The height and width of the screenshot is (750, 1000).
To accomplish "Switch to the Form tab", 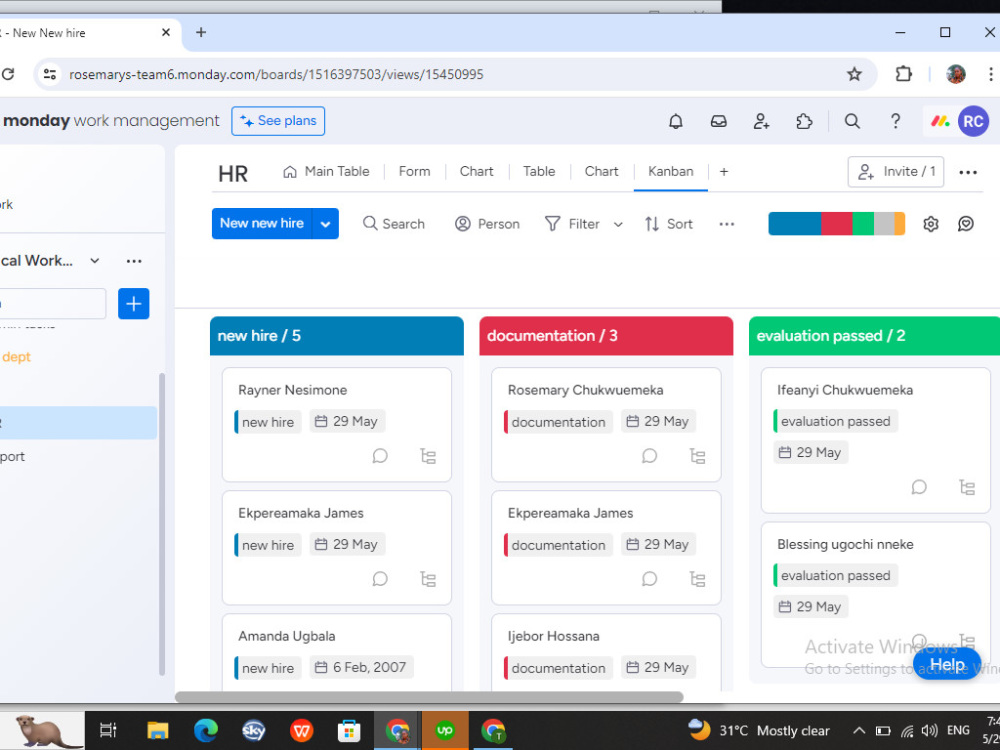I will (x=415, y=172).
